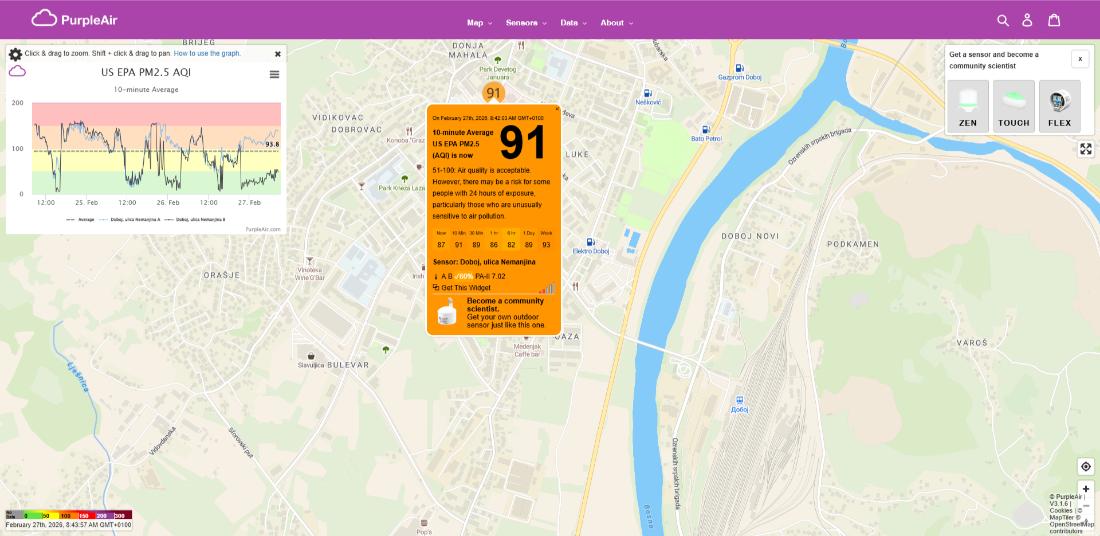This screenshot has width=1100, height=536.
Task: Expand the Sensors menu
Action: coord(526,22)
